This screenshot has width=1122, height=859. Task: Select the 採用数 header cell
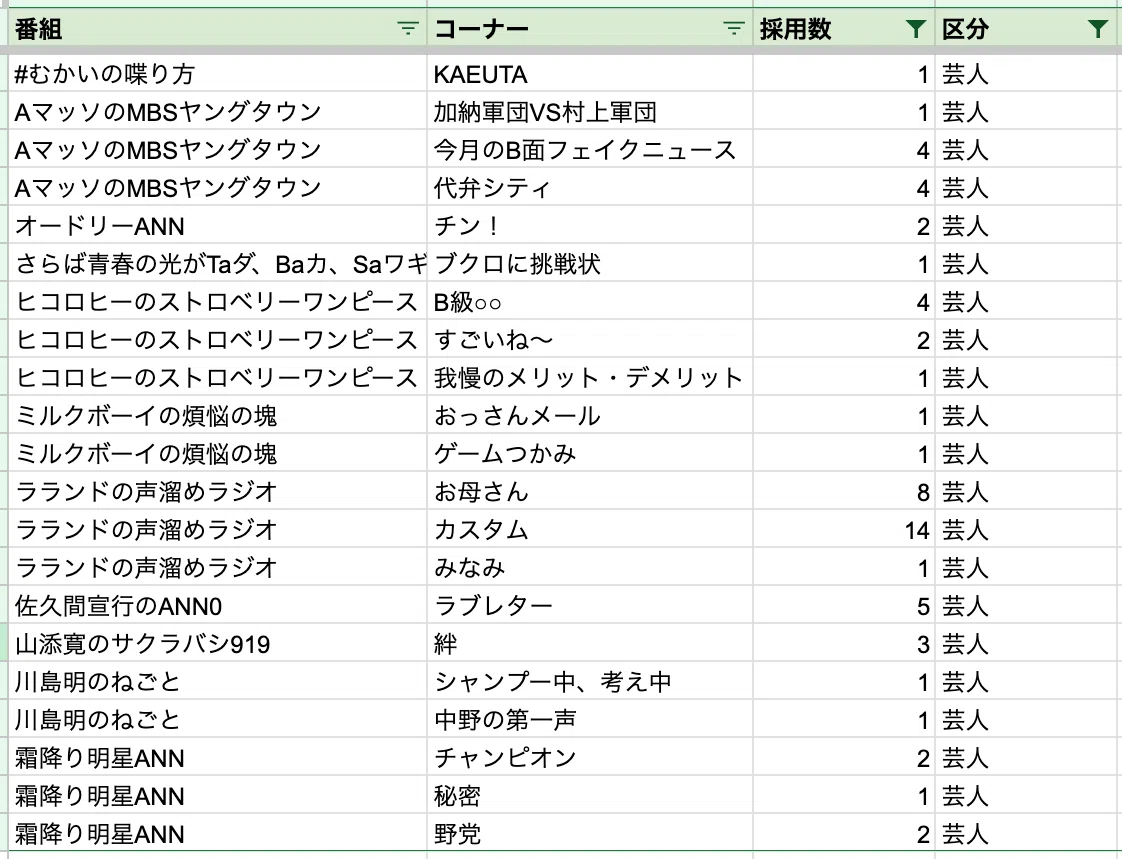844,29
